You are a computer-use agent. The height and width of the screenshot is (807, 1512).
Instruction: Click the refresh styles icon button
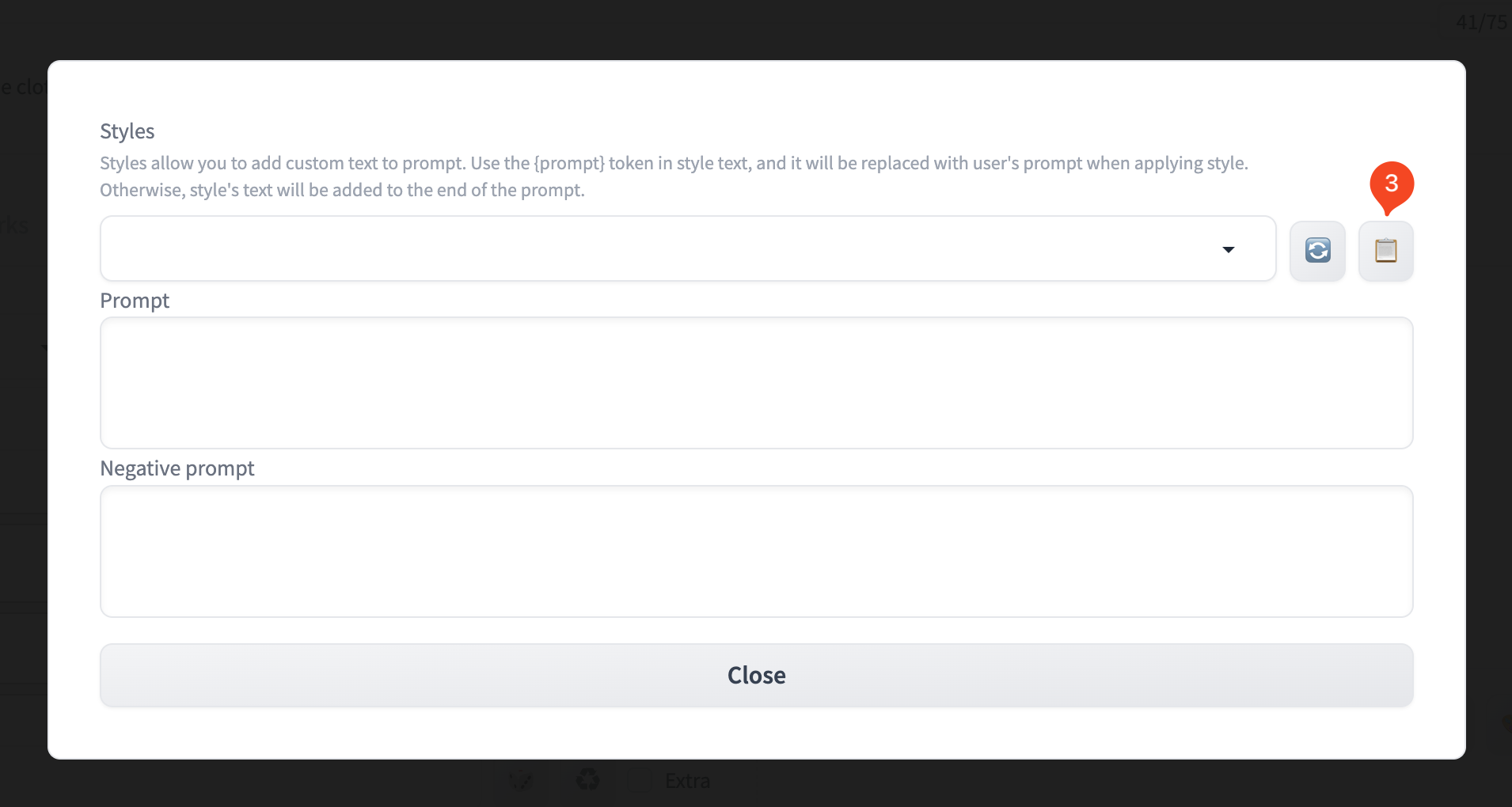[x=1317, y=250]
